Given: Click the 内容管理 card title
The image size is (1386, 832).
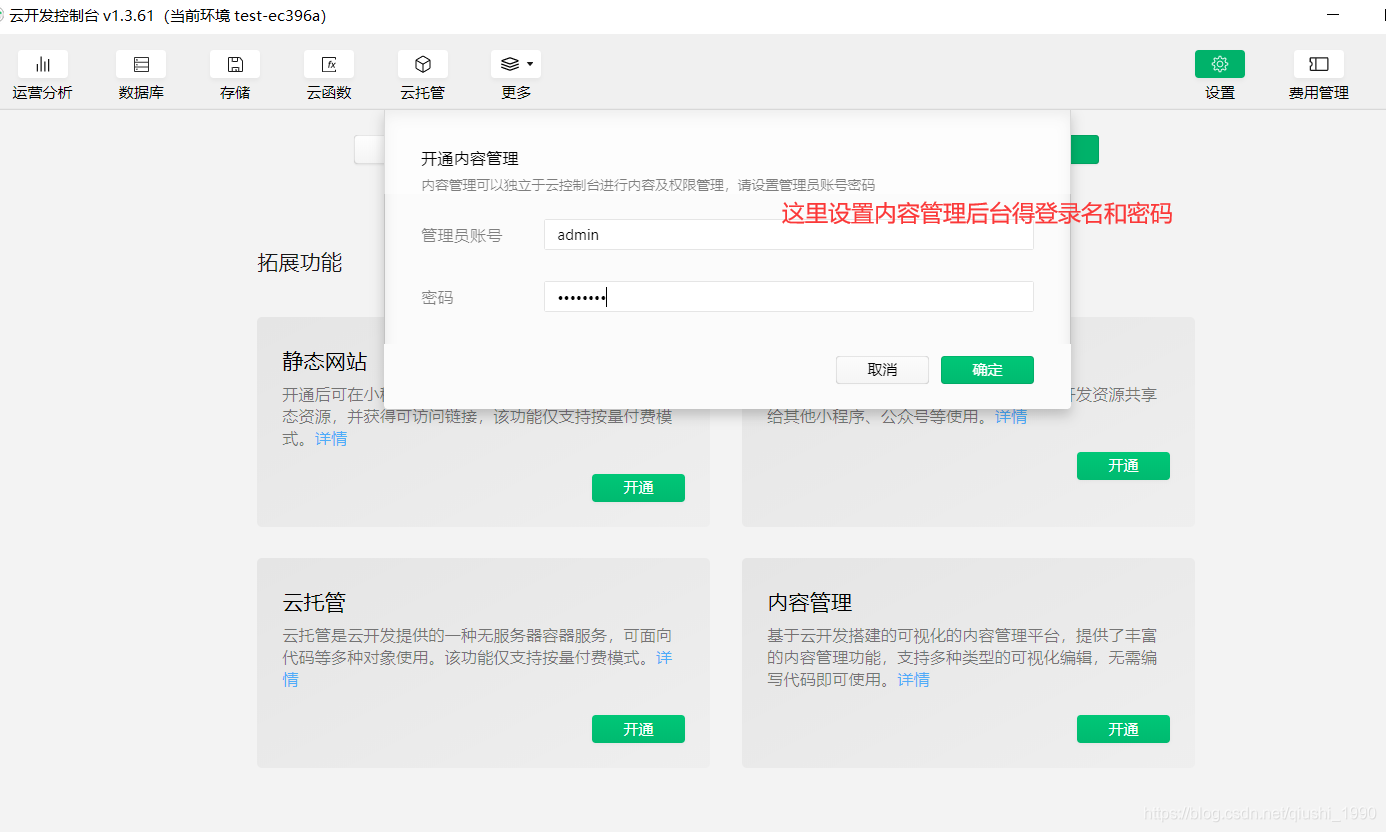Looking at the screenshot, I should click(810, 603).
